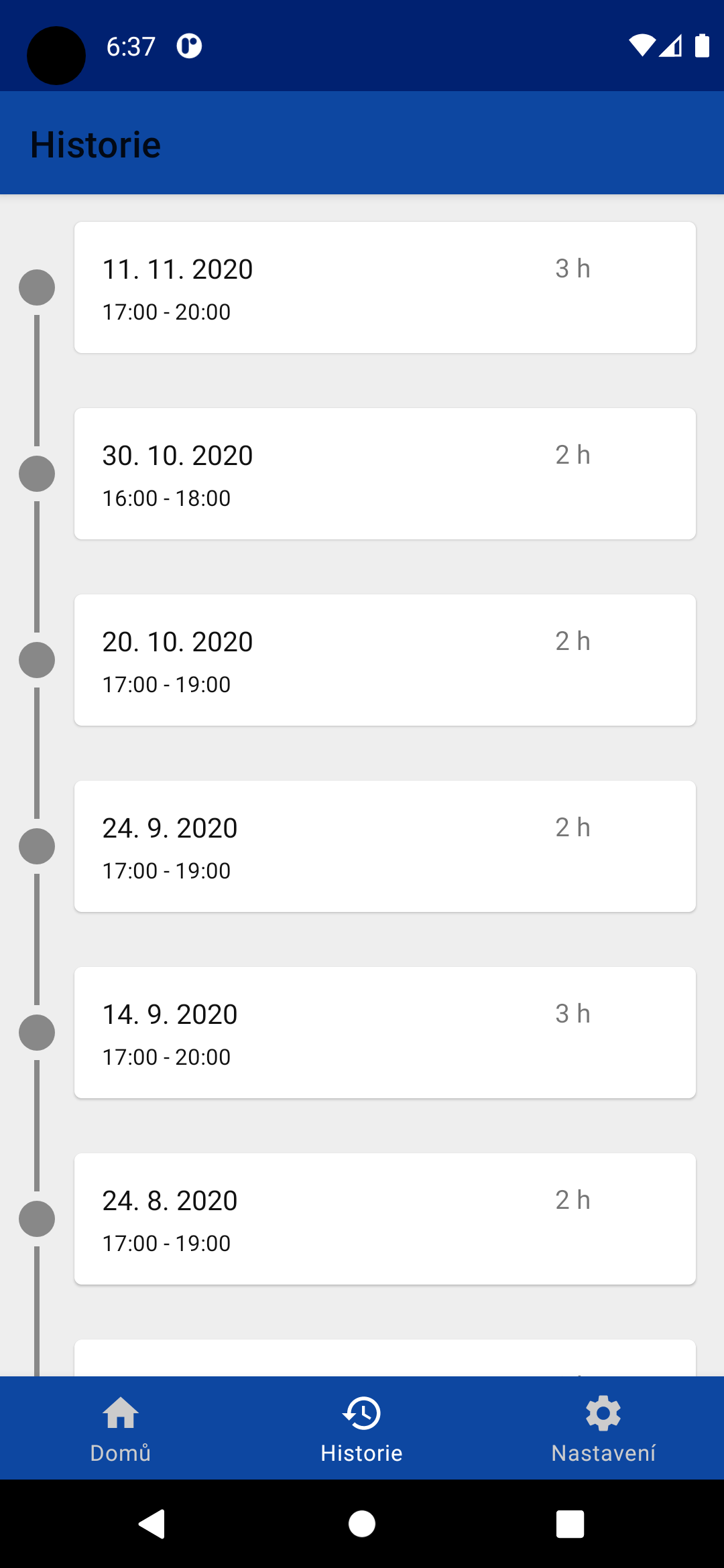
Task: Open the 14. 9. 2020 entry card
Action: coord(385,1033)
